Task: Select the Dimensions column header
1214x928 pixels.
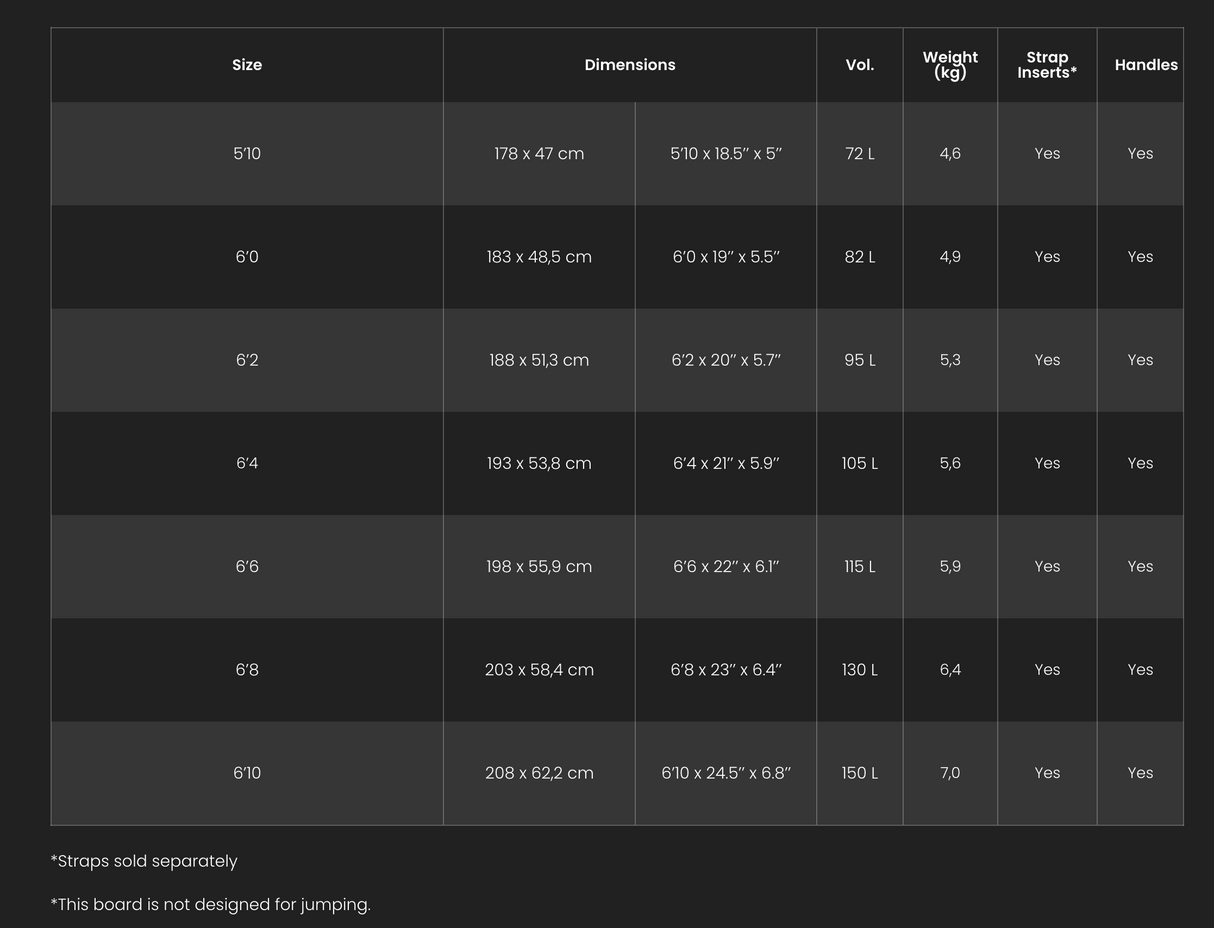Action: pyautogui.click(x=630, y=65)
